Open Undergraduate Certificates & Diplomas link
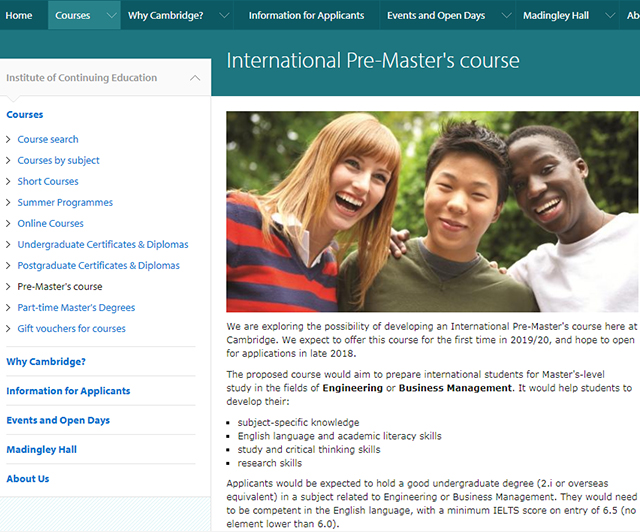Image resolution: width=640 pixels, height=532 pixels. coord(103,245)
